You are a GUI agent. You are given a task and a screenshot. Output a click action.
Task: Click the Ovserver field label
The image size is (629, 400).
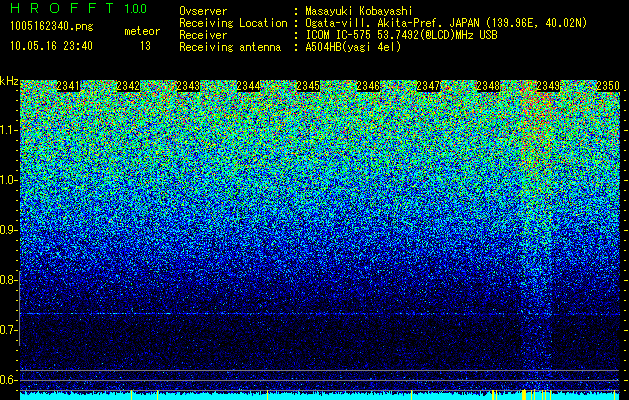203,11
